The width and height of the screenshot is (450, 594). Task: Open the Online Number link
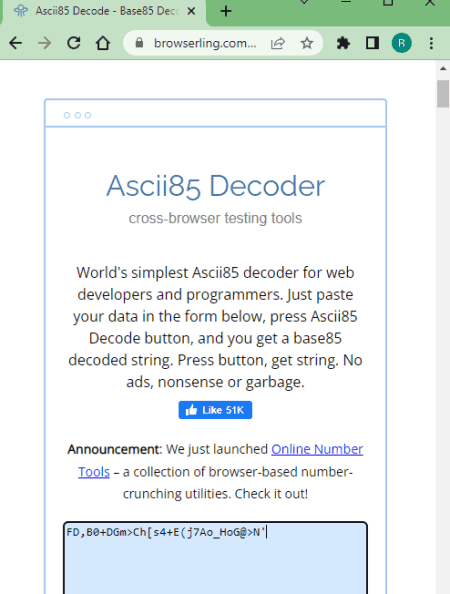[317, 449]
